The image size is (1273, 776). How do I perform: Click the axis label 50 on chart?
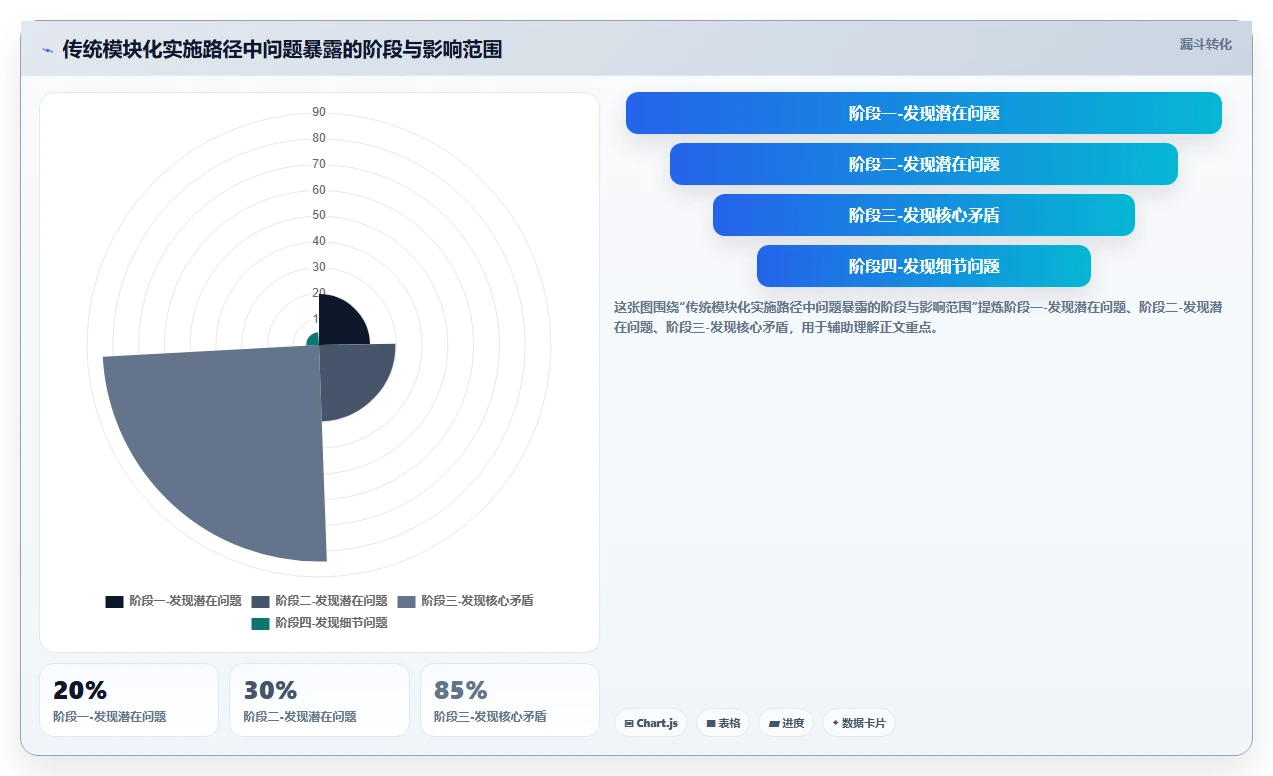pyautogui.click(x=319, y=215)
